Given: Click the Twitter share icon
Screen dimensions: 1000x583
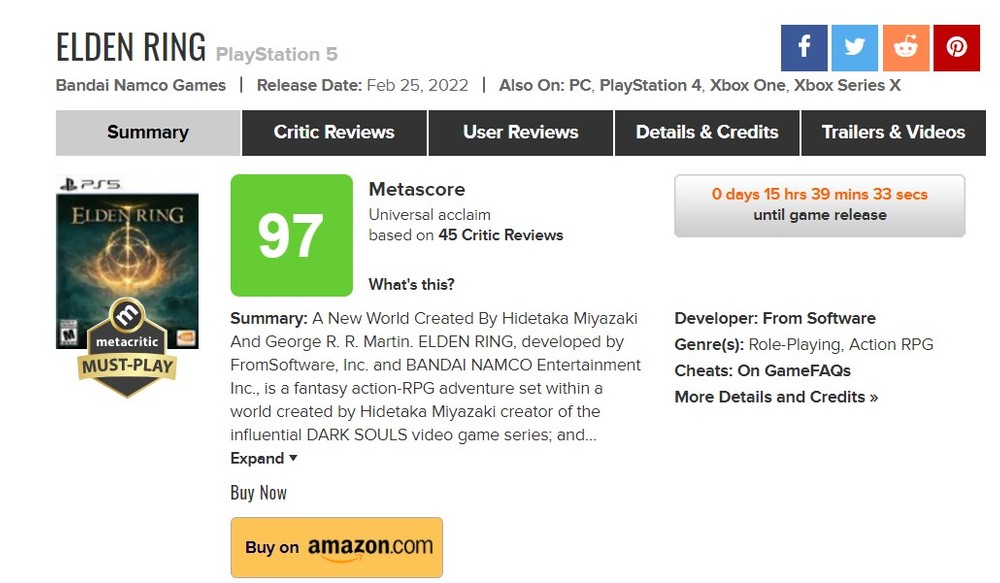Looking at the screenshot, I should point(855,47).
